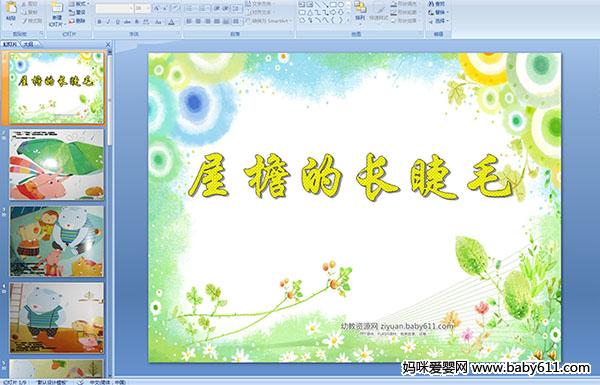The image size is (600, 385).
Task: Click the New Slide icon
Action: [57, 14]
